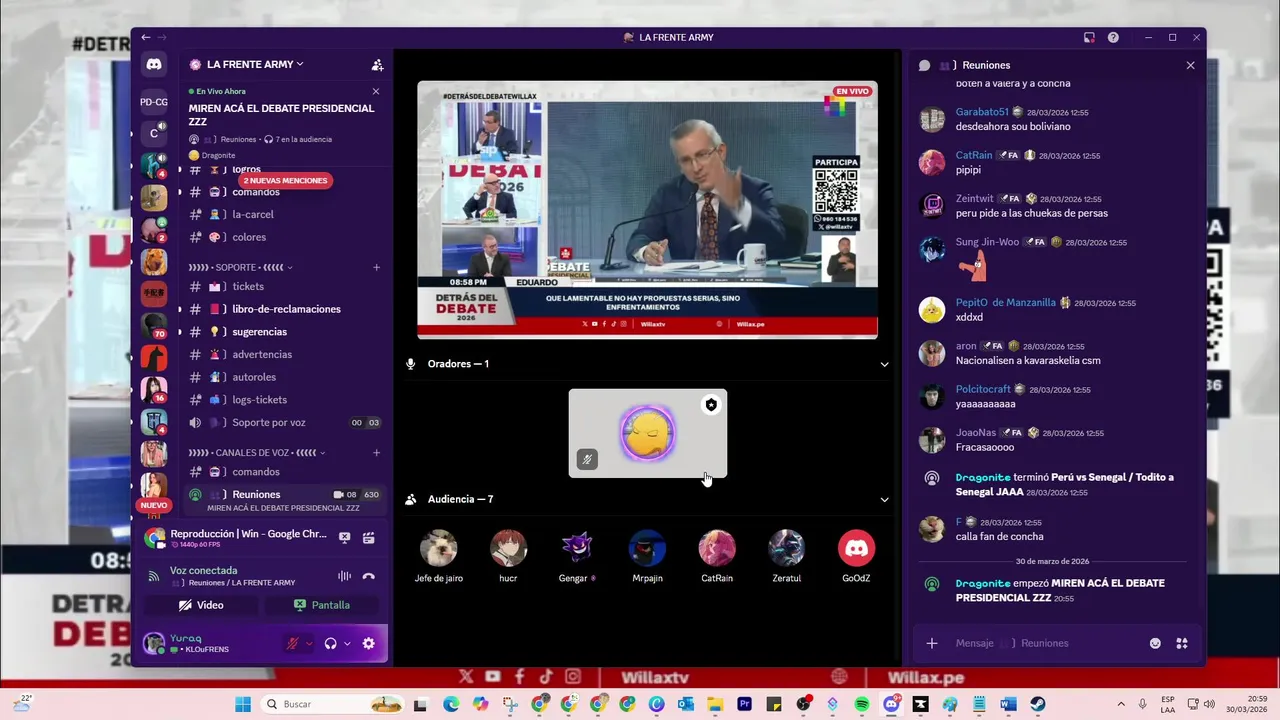Add channel to SOPORTE category
Screen dimensions: 1280x720
(377, 267)
